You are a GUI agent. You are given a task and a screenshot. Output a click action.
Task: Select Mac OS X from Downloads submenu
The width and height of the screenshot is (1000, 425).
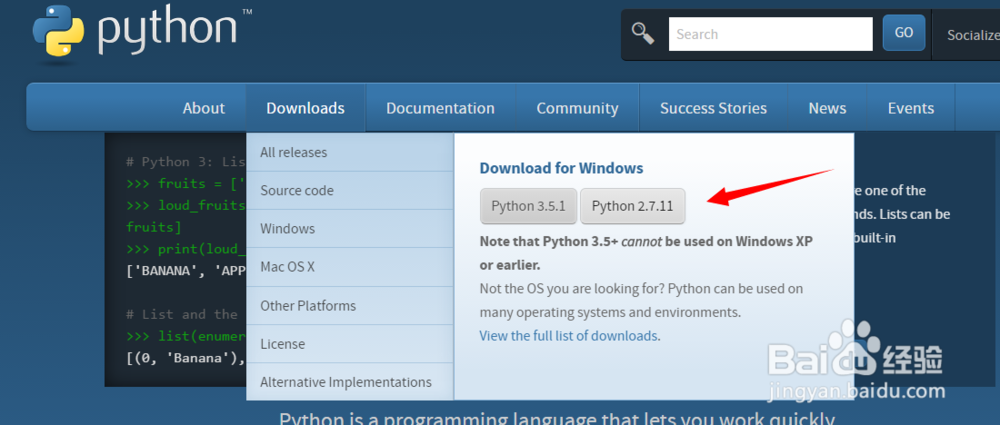tap(349, 267)
